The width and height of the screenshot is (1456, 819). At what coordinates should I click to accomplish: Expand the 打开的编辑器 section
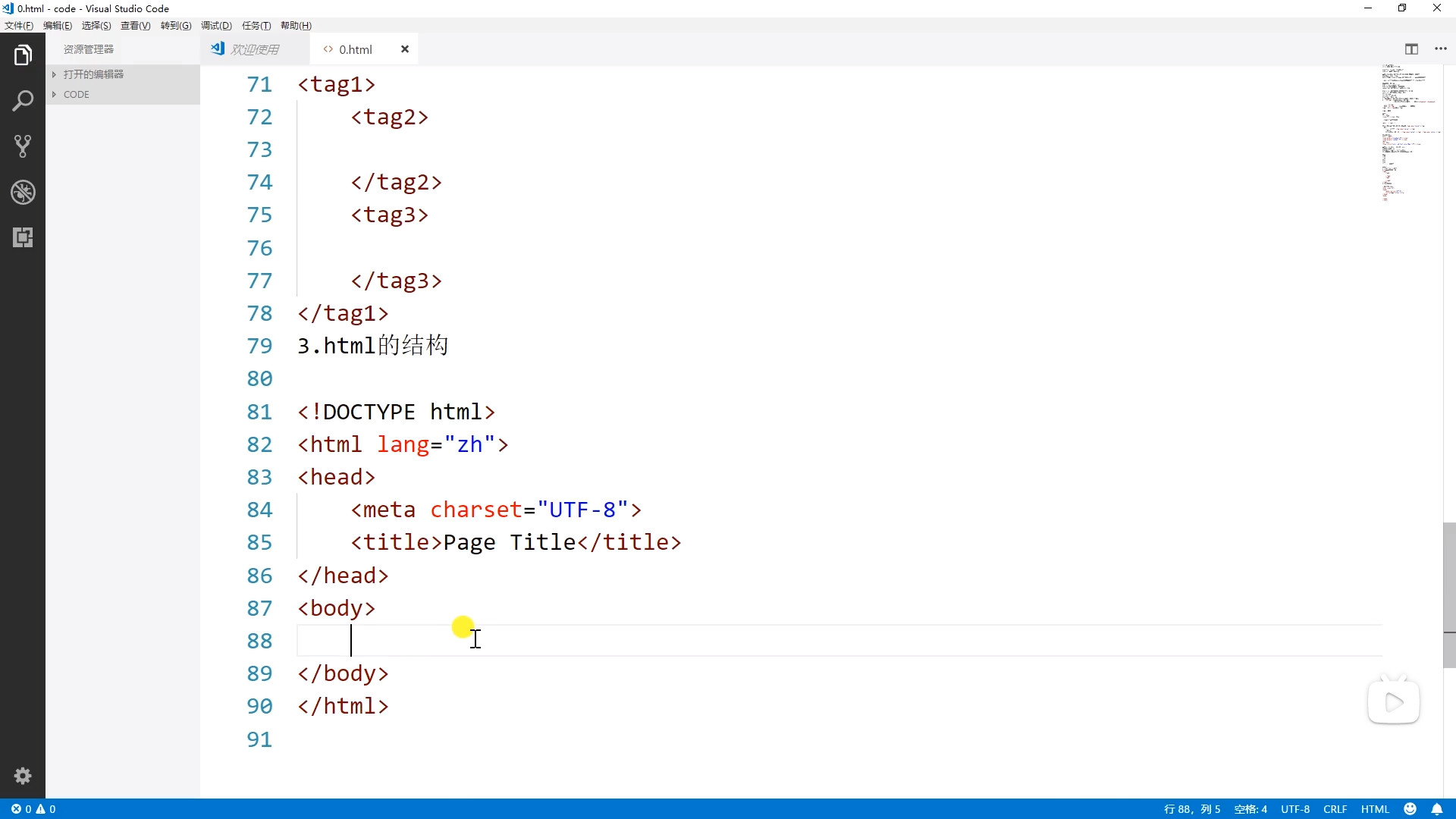coord(93,74)
